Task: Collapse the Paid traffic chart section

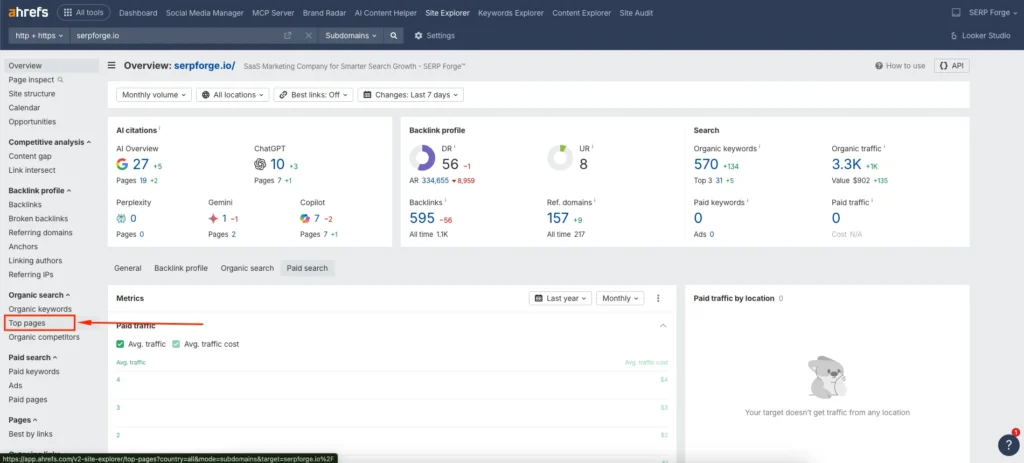Action: click(663, 325)
